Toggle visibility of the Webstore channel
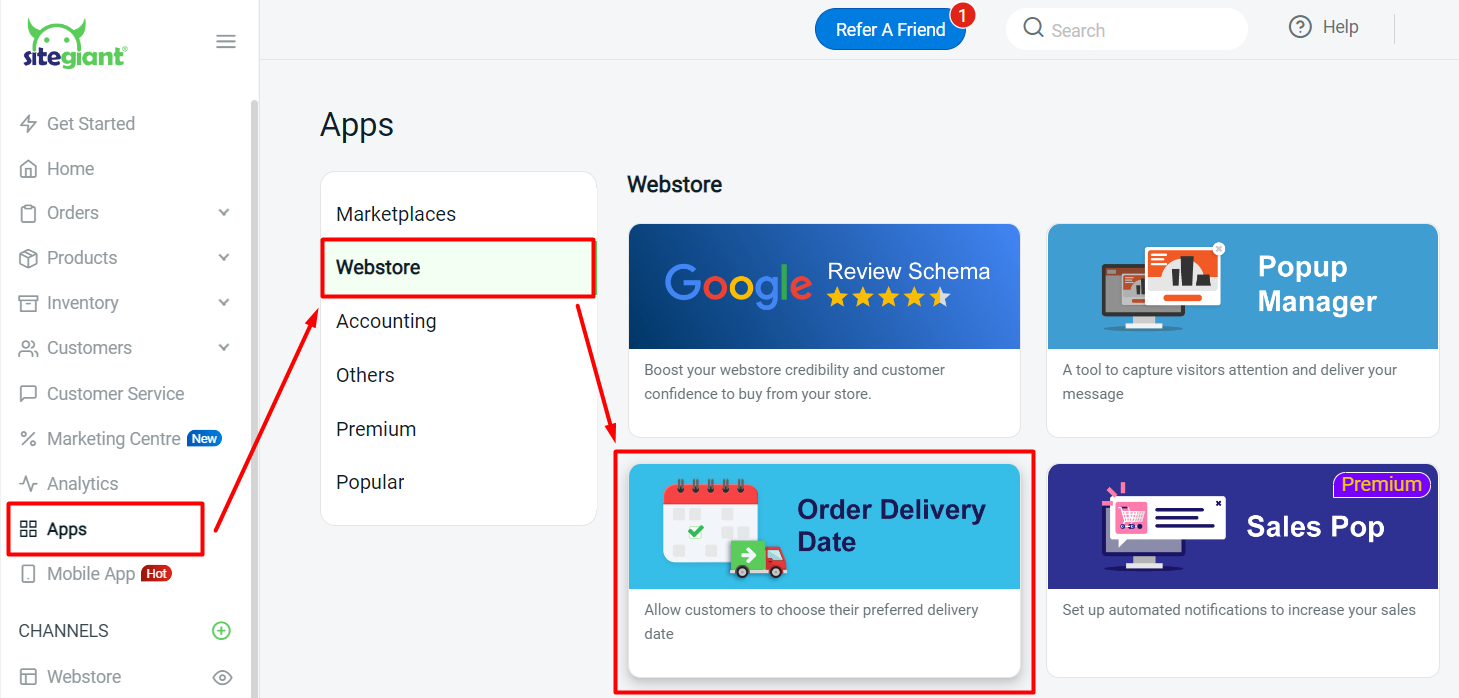Viewport: 1459px width, 698px height. pos(222,677)
